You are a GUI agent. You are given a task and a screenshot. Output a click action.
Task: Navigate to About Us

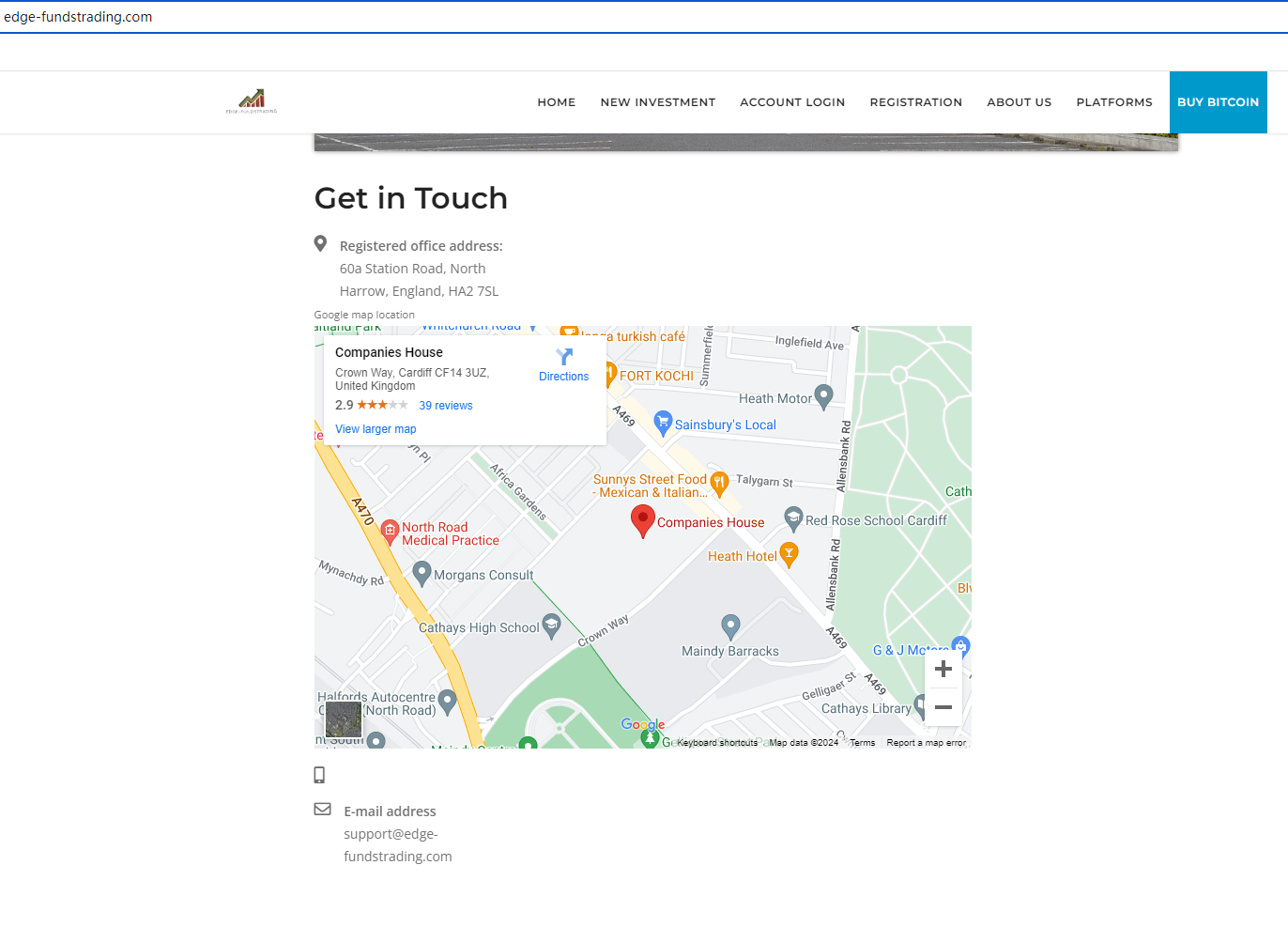point(1020,102)
